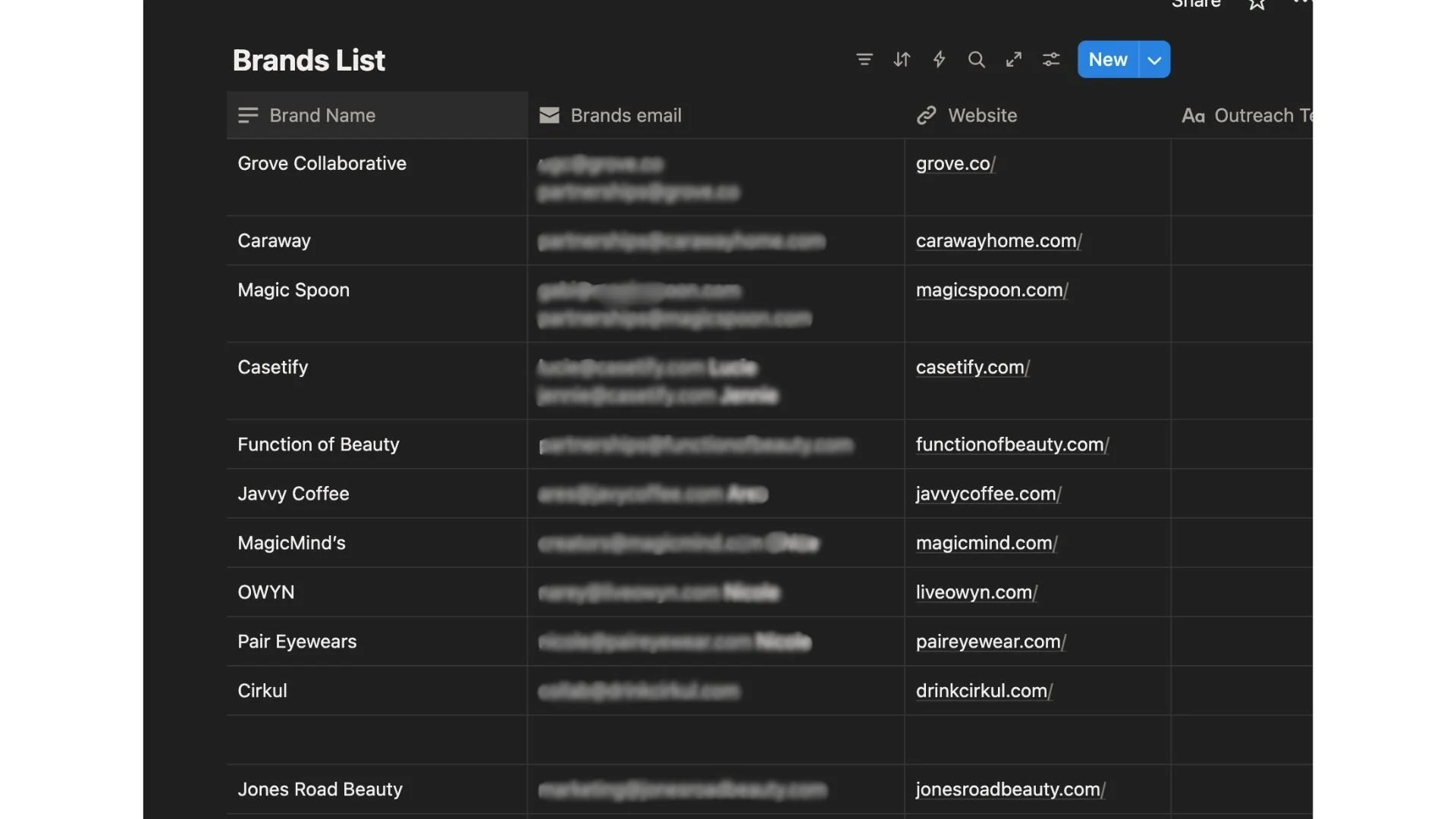This screenshot has width=1456, height=819.
Task: Open automations lightning bolt icon
Action: click(x=939, y=59)
